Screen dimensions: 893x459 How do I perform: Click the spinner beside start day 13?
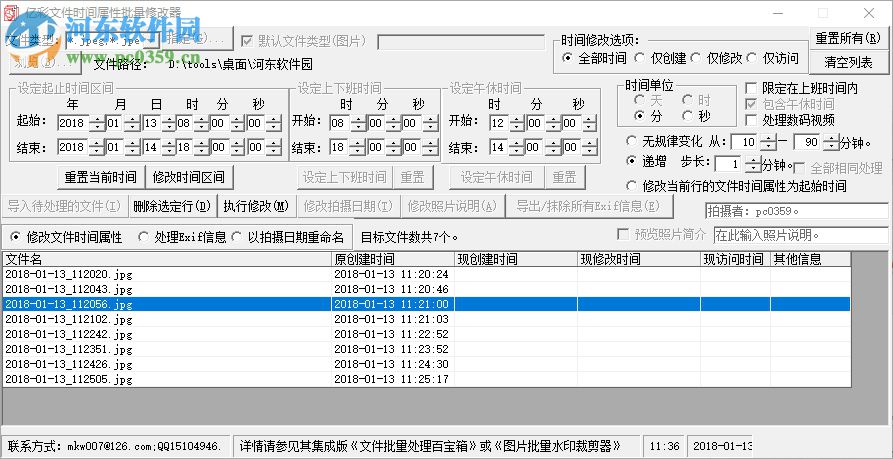click(168, 123)
